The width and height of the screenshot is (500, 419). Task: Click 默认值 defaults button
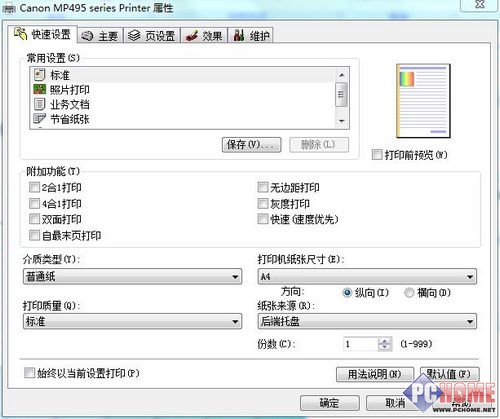pos(449,374)
